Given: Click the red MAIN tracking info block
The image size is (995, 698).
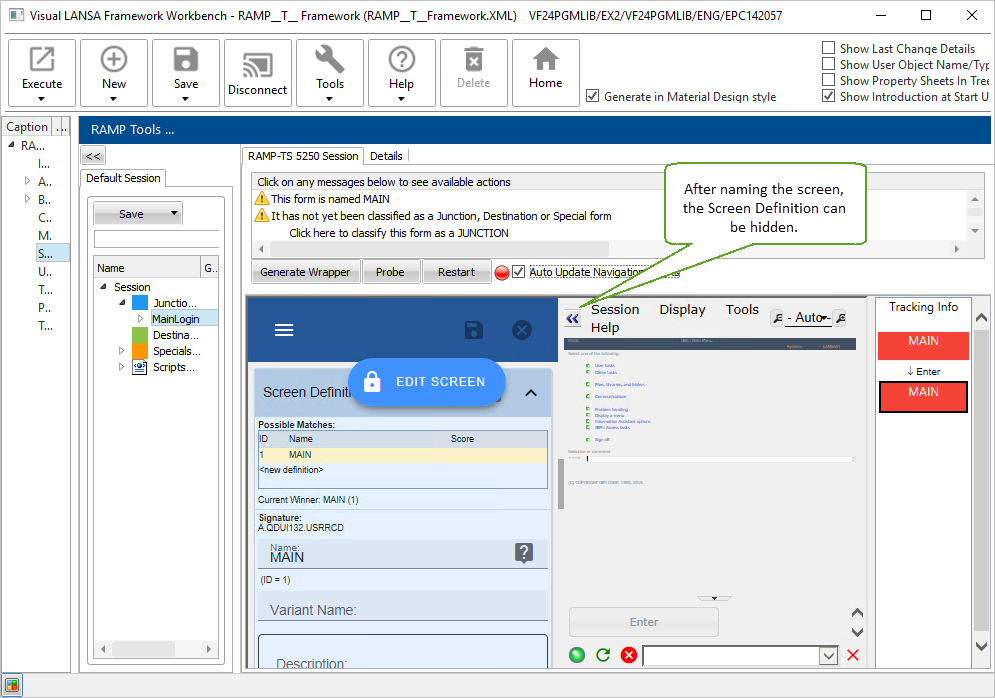Looking at the screenshot, I should 922,346.
